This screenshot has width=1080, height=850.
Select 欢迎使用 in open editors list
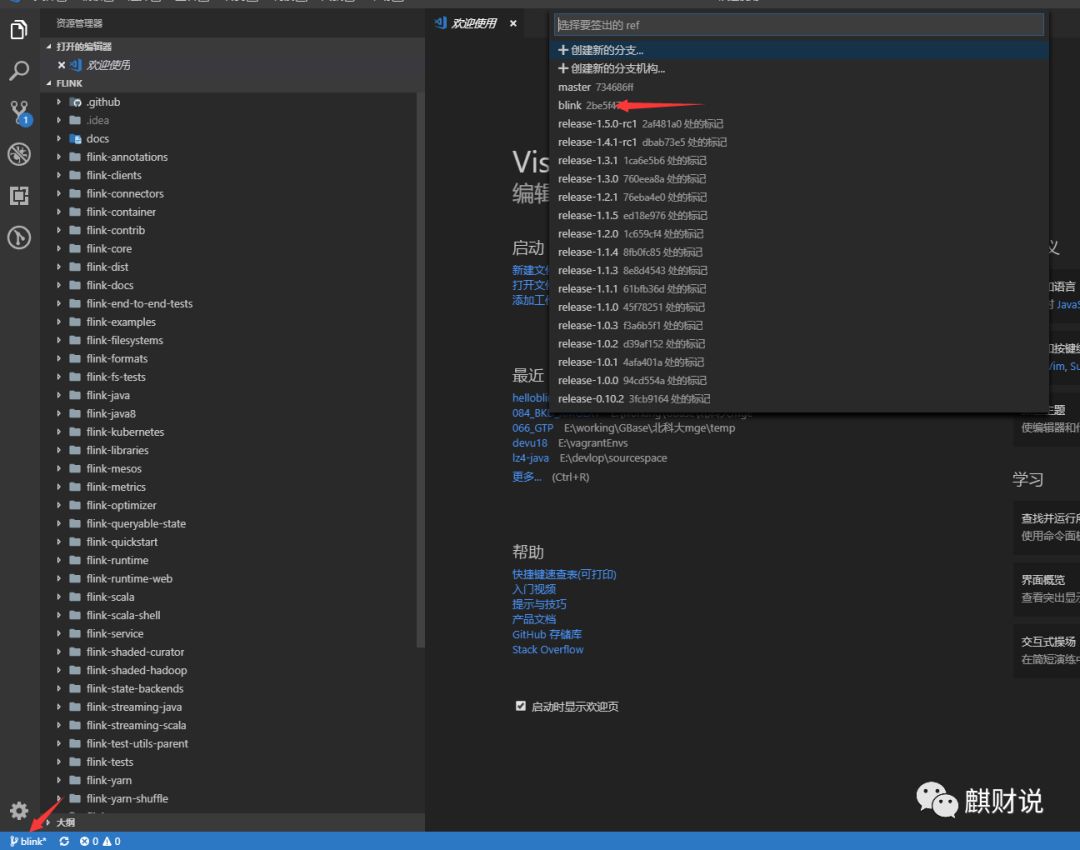pos(109,65)
